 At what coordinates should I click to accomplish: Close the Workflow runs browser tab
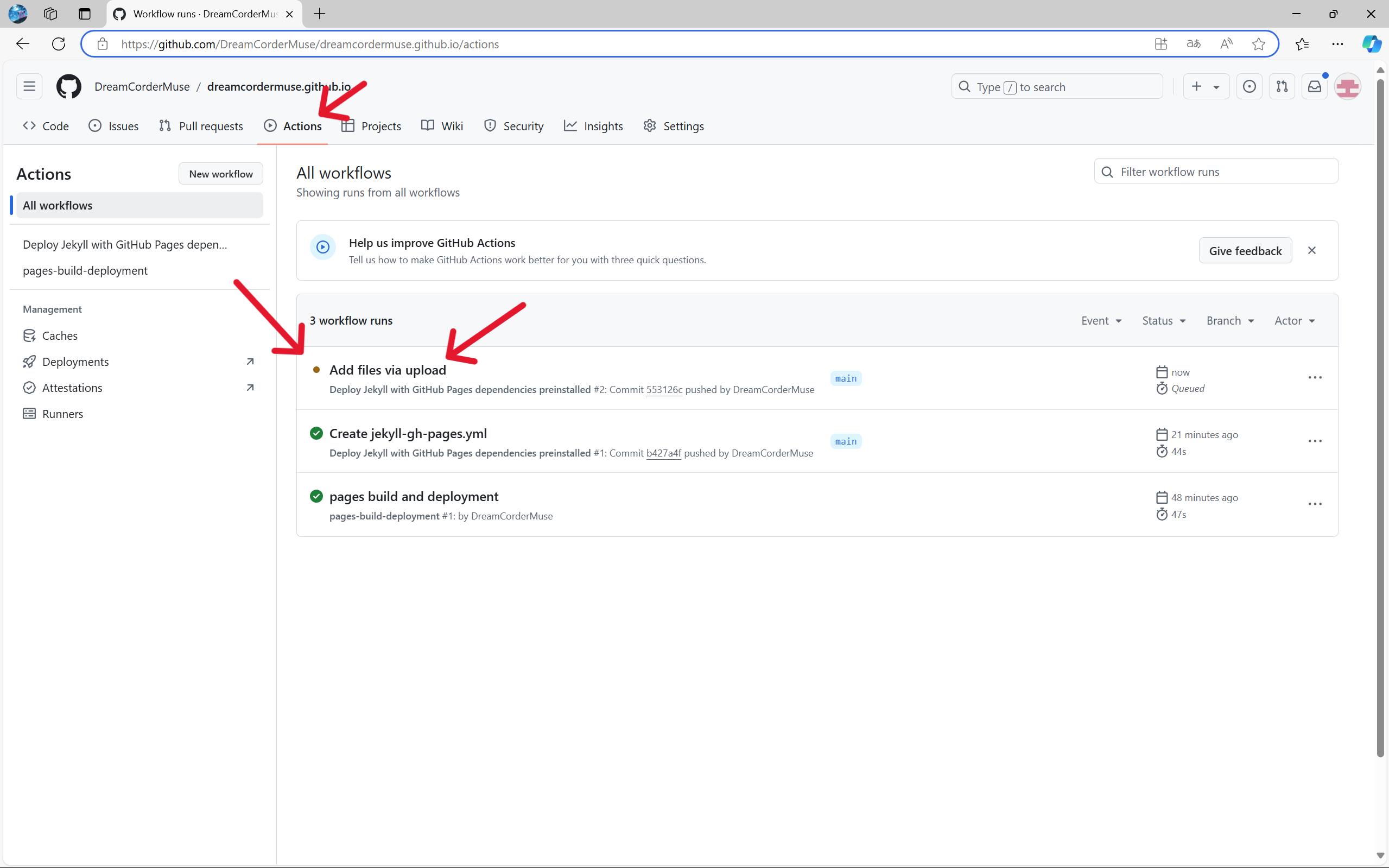tap(289, 14)
